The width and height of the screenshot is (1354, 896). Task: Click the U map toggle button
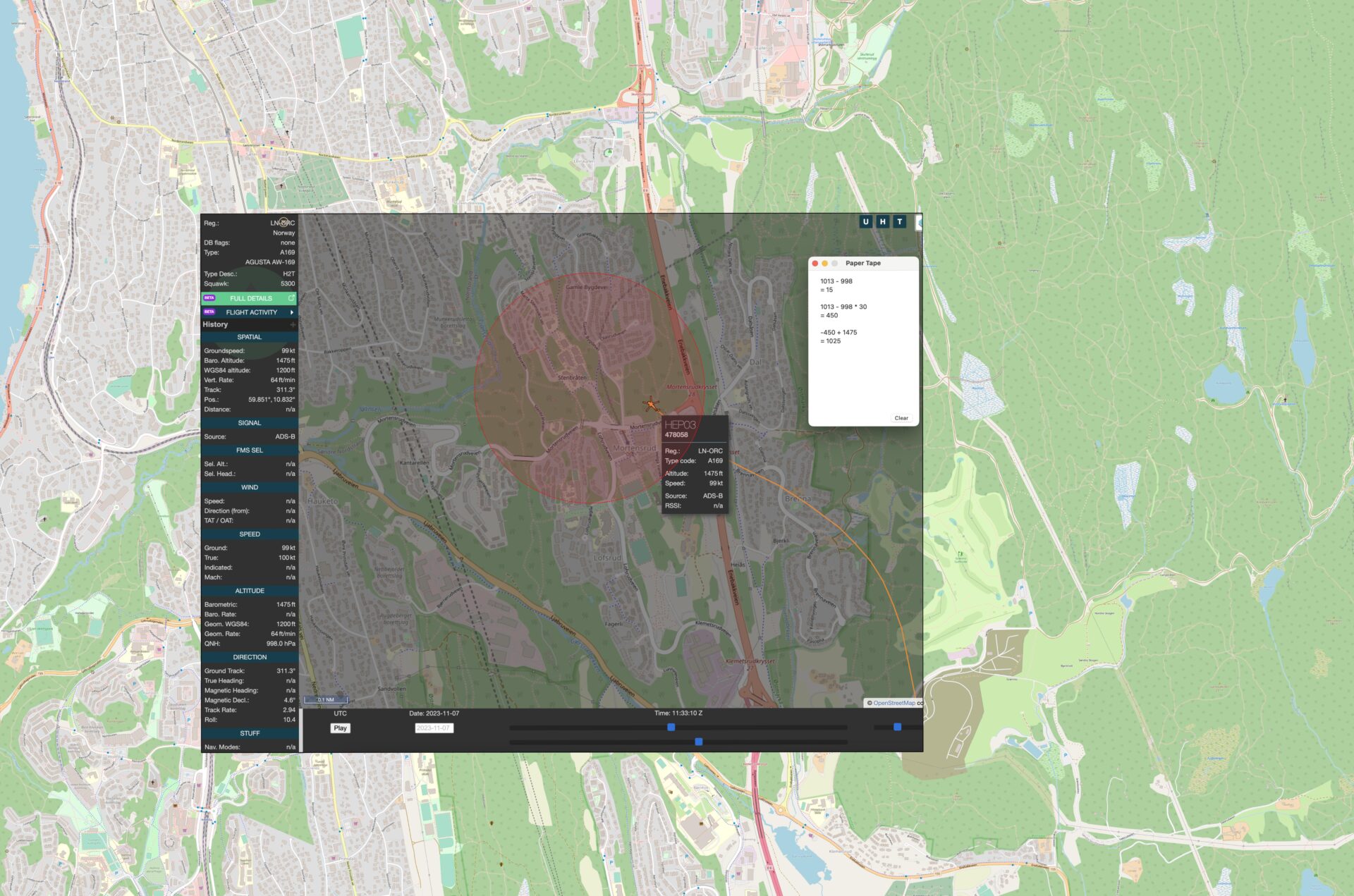pos(865,221)
